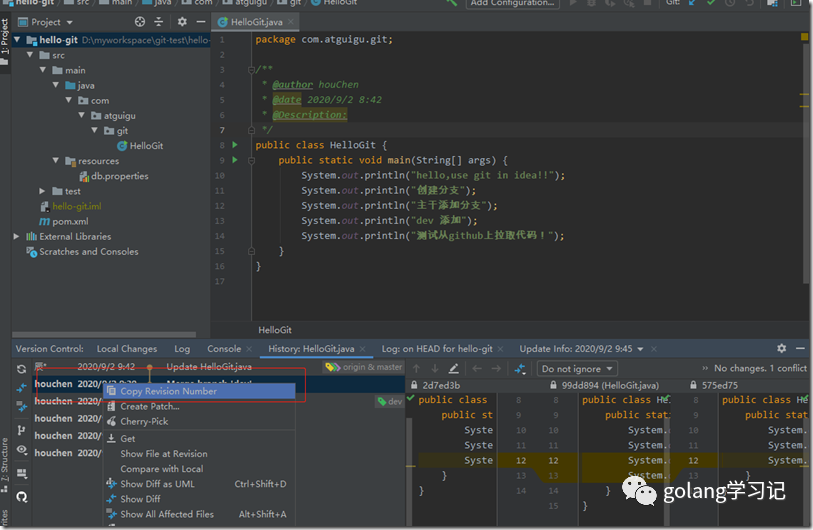Open Version Control panel settings gear
Viewport: 813px width, 530px height.
click(781, 348)
